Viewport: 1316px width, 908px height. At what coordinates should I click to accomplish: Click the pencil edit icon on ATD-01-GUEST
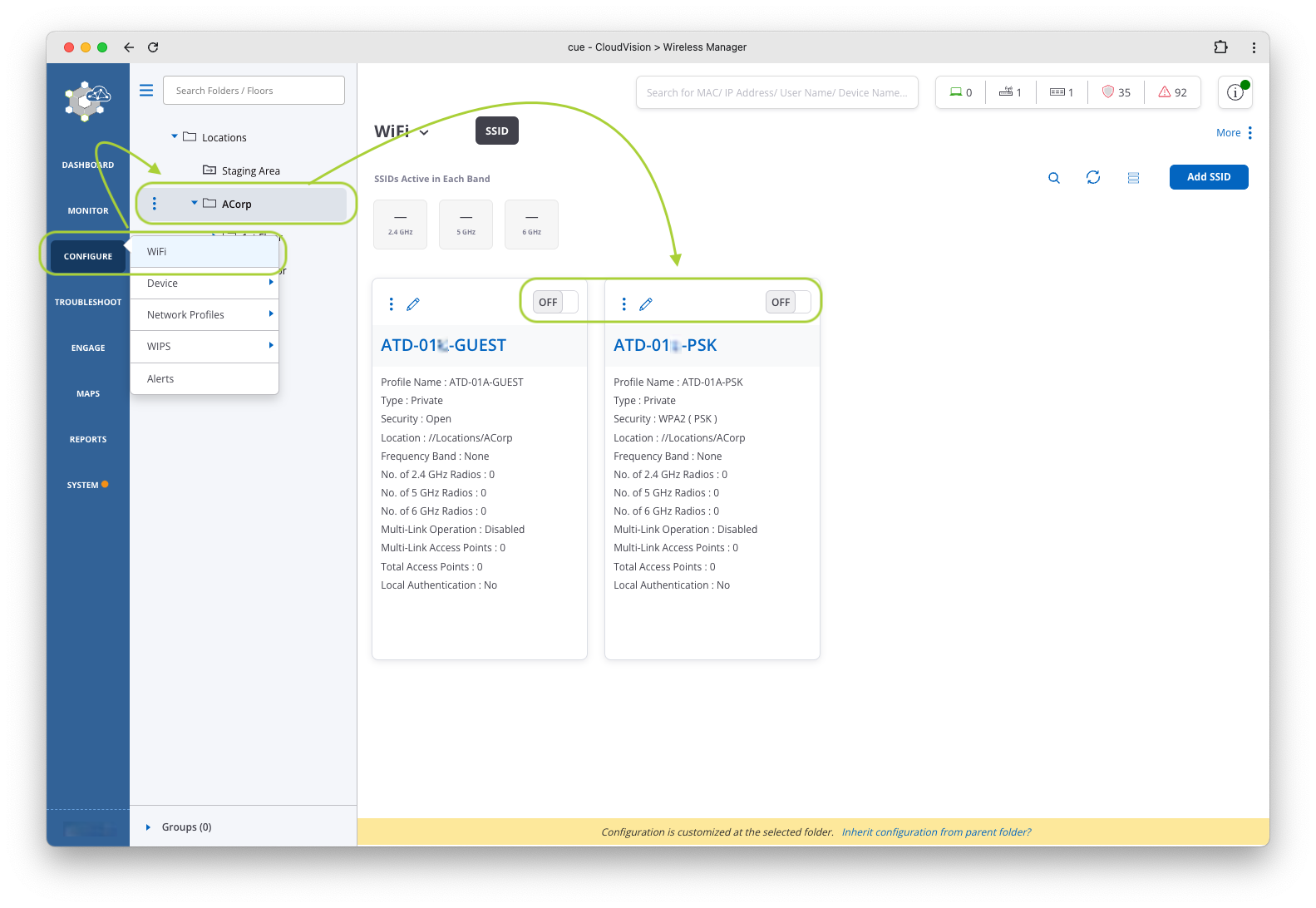pos(413,304)
